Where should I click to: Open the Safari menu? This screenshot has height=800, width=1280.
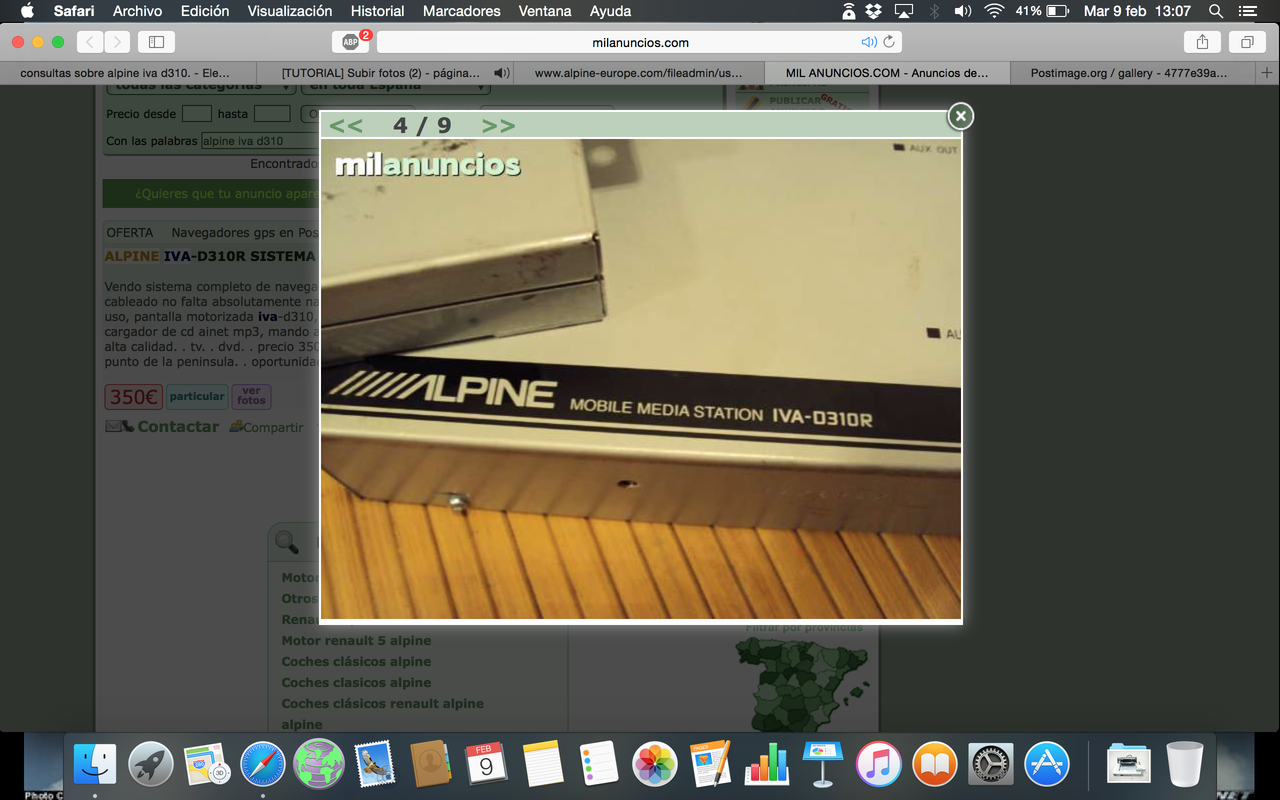click(x=74, y=11)
